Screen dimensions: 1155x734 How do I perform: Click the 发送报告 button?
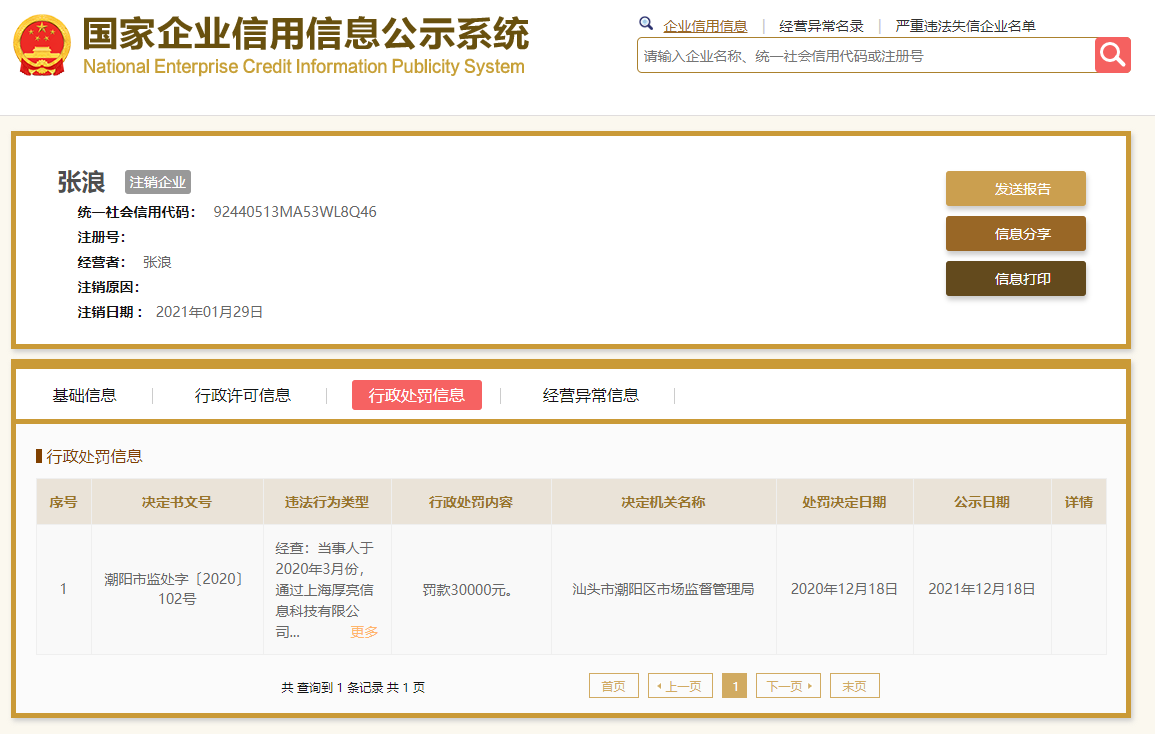[1016, 189]
